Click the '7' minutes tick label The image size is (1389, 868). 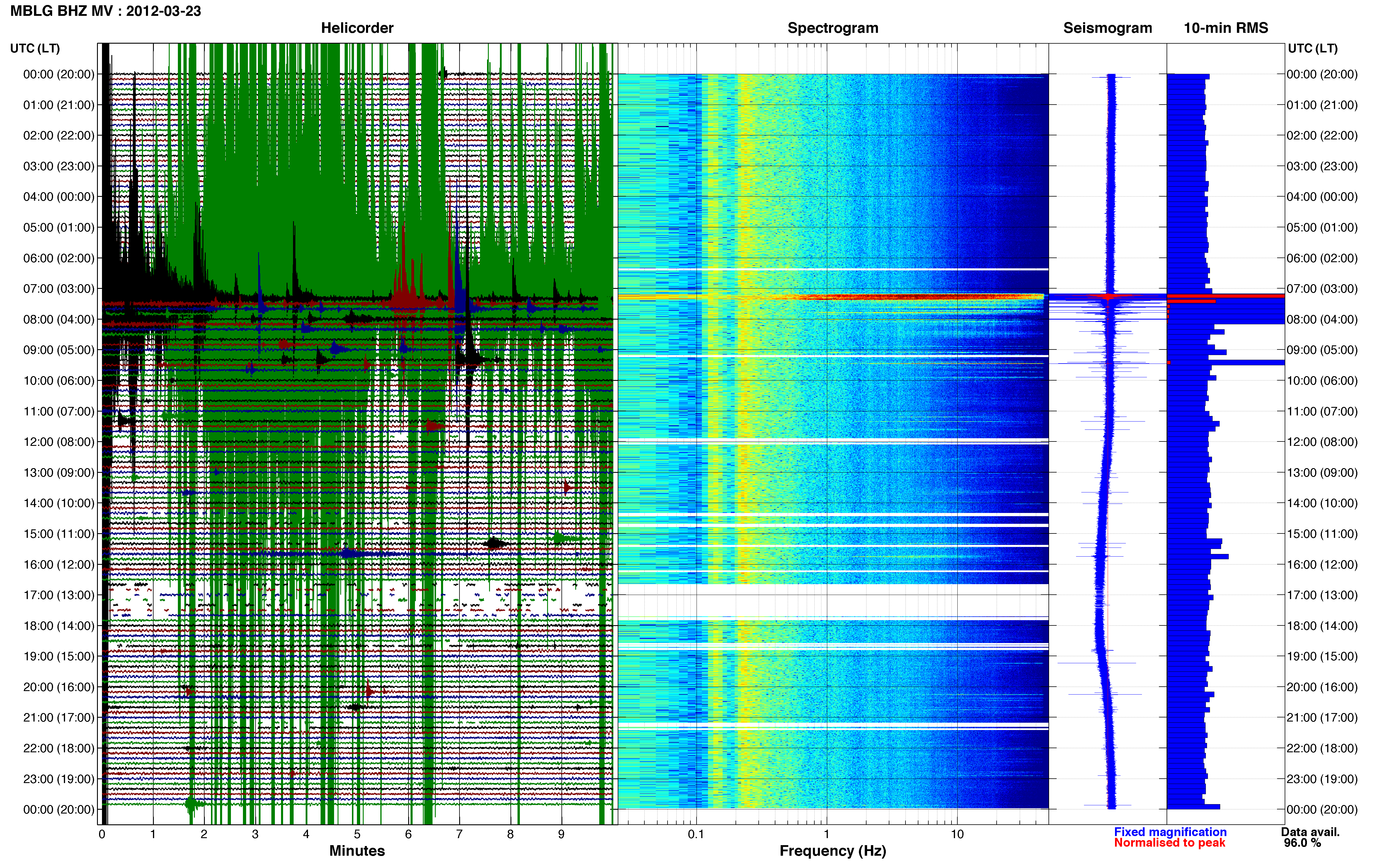(x=459, y=834)
